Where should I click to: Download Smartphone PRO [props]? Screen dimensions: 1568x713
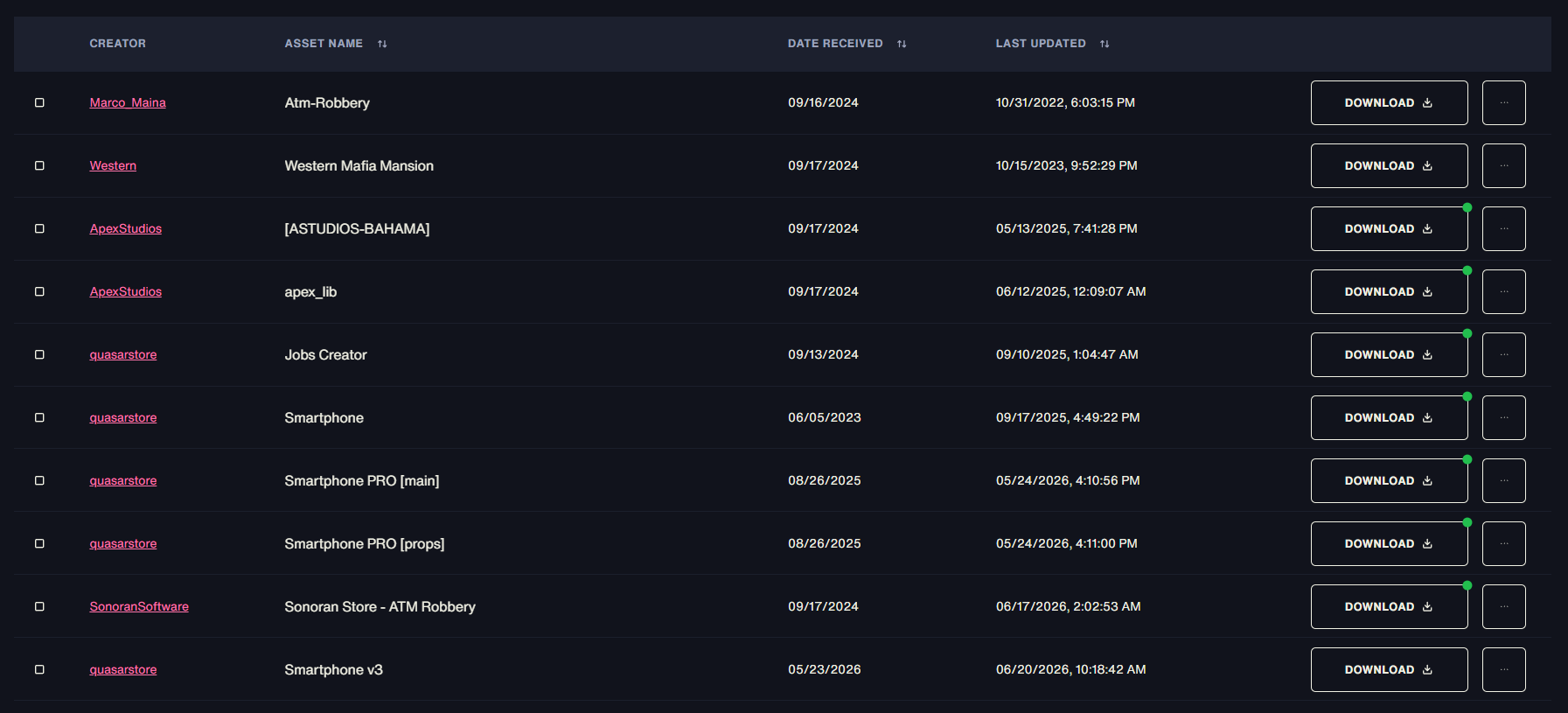click(1389, 543)
